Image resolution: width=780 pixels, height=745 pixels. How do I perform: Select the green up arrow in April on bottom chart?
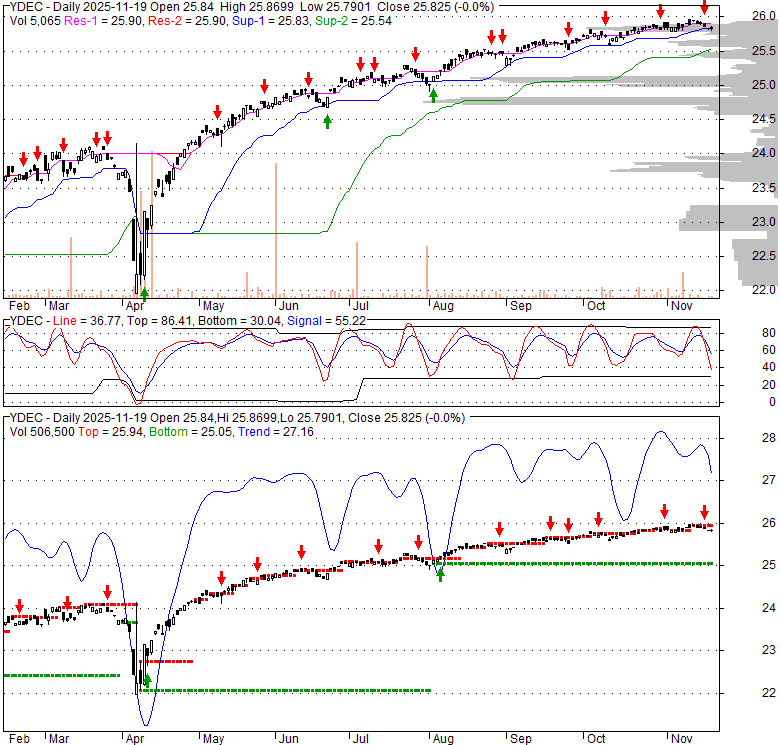point(148,680)
